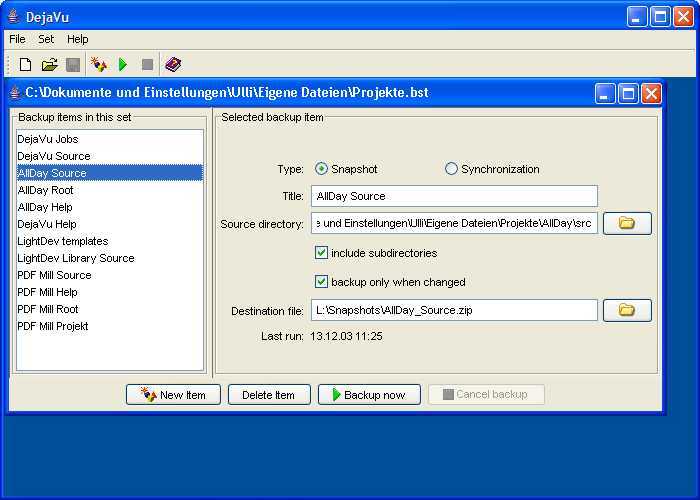Screen dimensions: 700x500
Task: Click the Projekte.bst window Java icon
Action: tap(15, 92)
